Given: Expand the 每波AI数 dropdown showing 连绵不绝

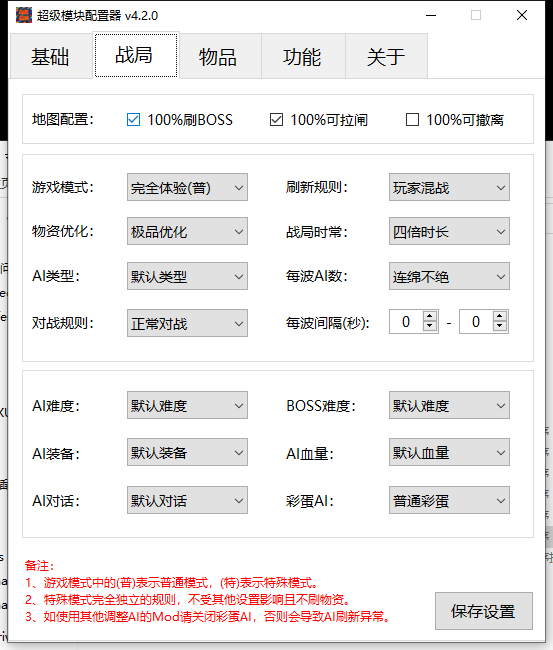Looking at the screenshot, I should tap(449, 276).
